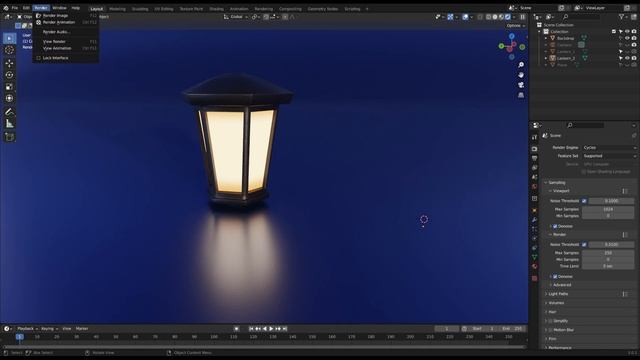Viewport: 640px width, 360px height.
Task: Toggle viewport Noise Threshold checkbox
Action: 584,201
